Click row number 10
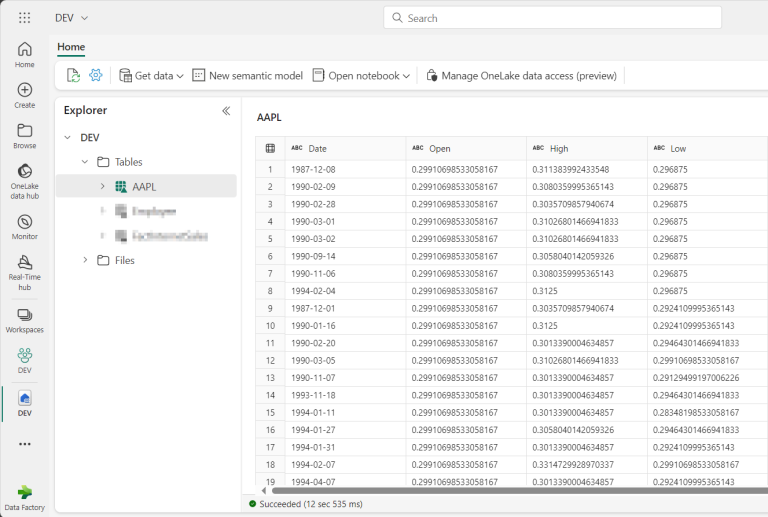Viewport: 768px width, 517px height. click(x=270, y=326)
